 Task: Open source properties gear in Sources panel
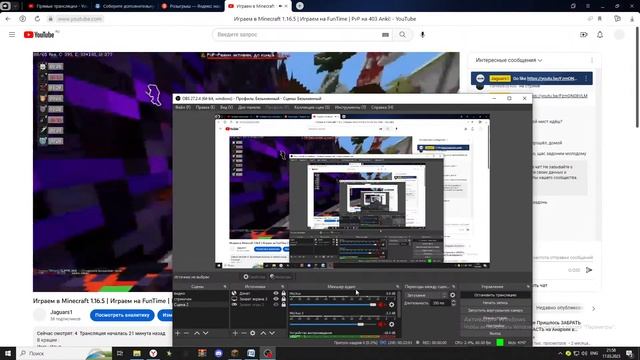[253, 333]
